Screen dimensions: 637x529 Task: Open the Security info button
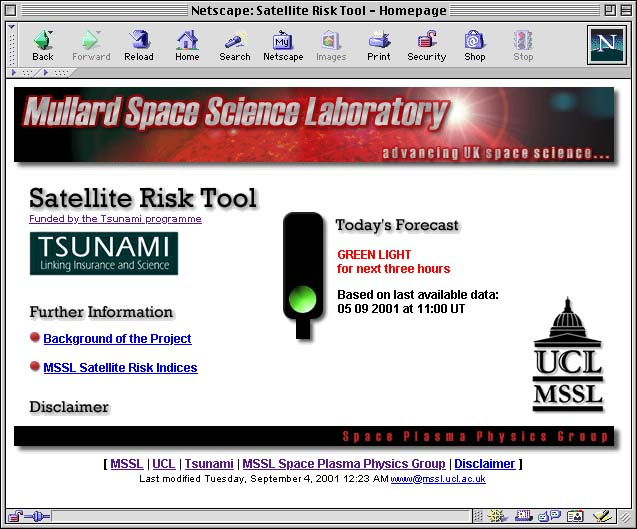click(x=427, y=45)
